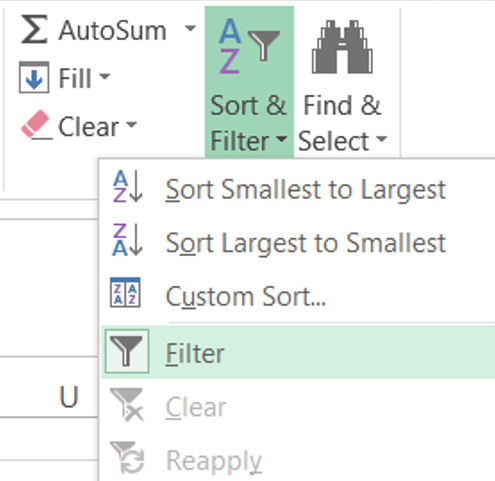Click the Fill down-arrow icon
The height and width of the screenshot is (481, 495).
point(34,77)
